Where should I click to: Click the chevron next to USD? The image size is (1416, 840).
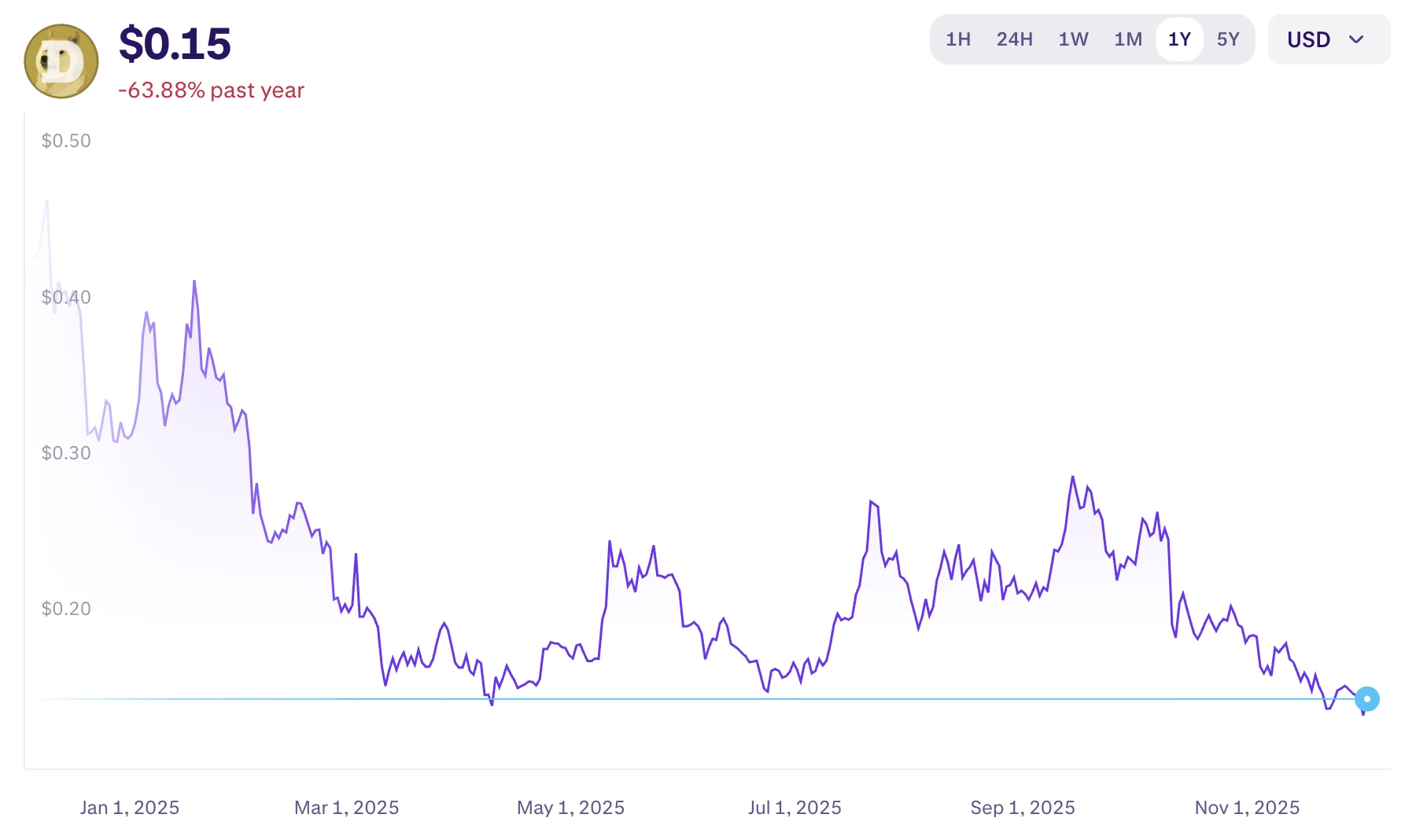pos(1356,39)
